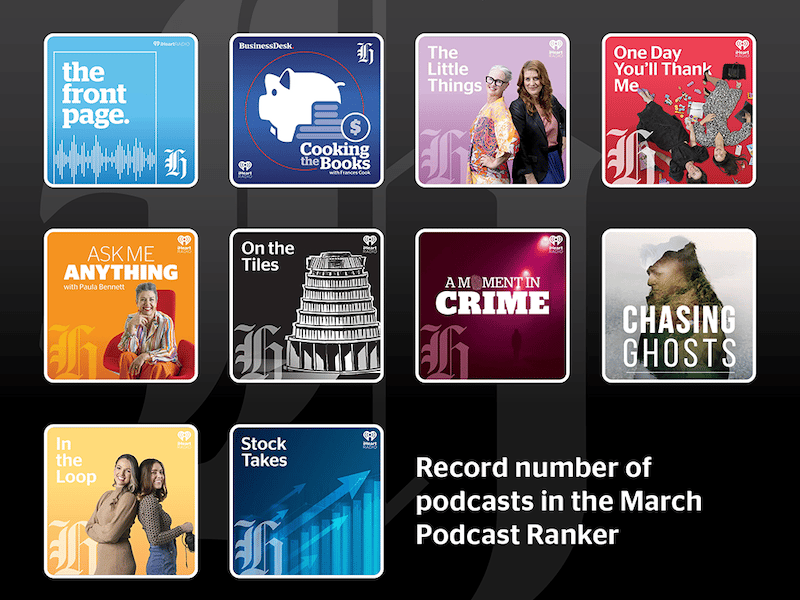
Task: Select the Stock Takes podcast cover
Action: point(307,501)
